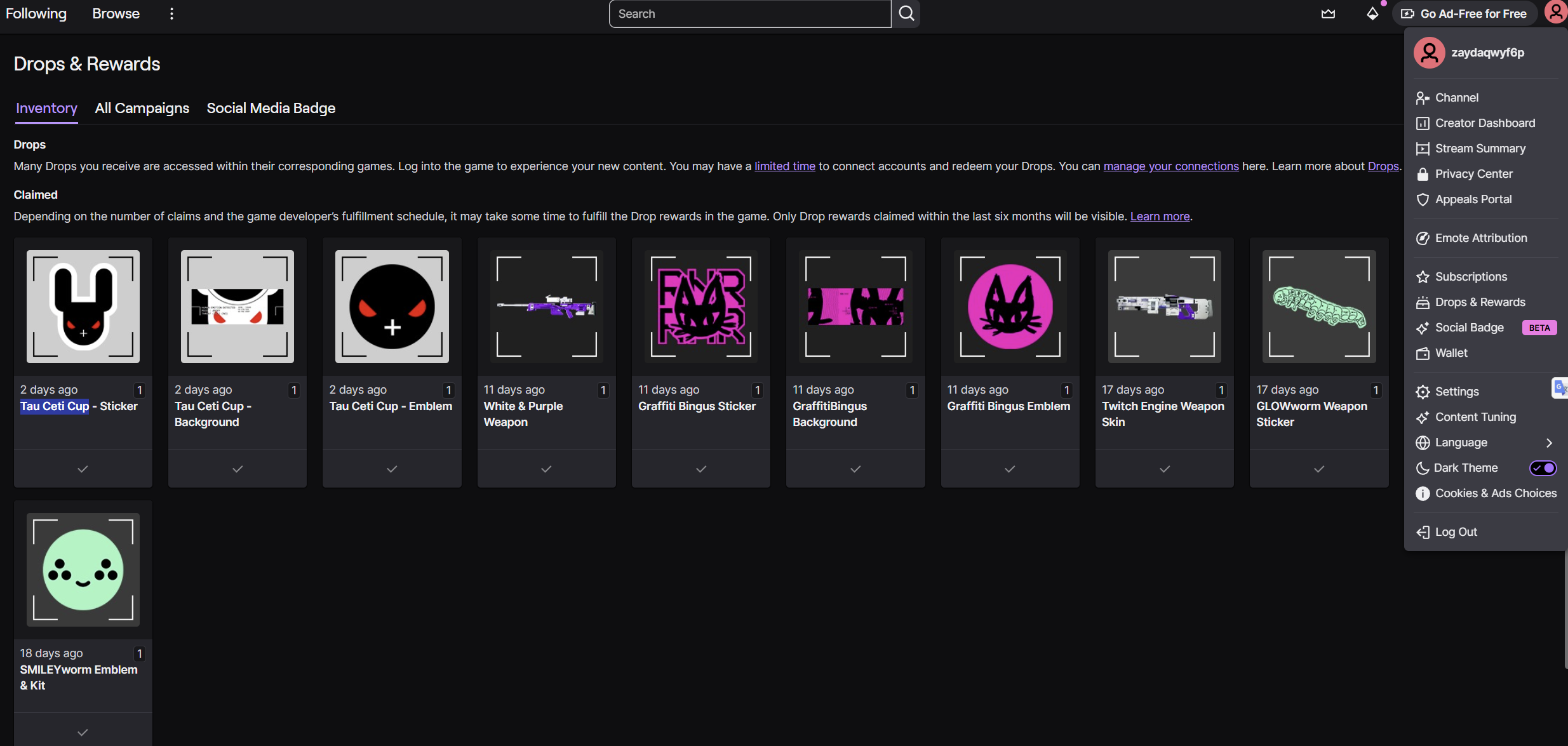Switch to All Campaigns tab
The height and width of the screenshot is (746, 1568).
tap(142, 109)
